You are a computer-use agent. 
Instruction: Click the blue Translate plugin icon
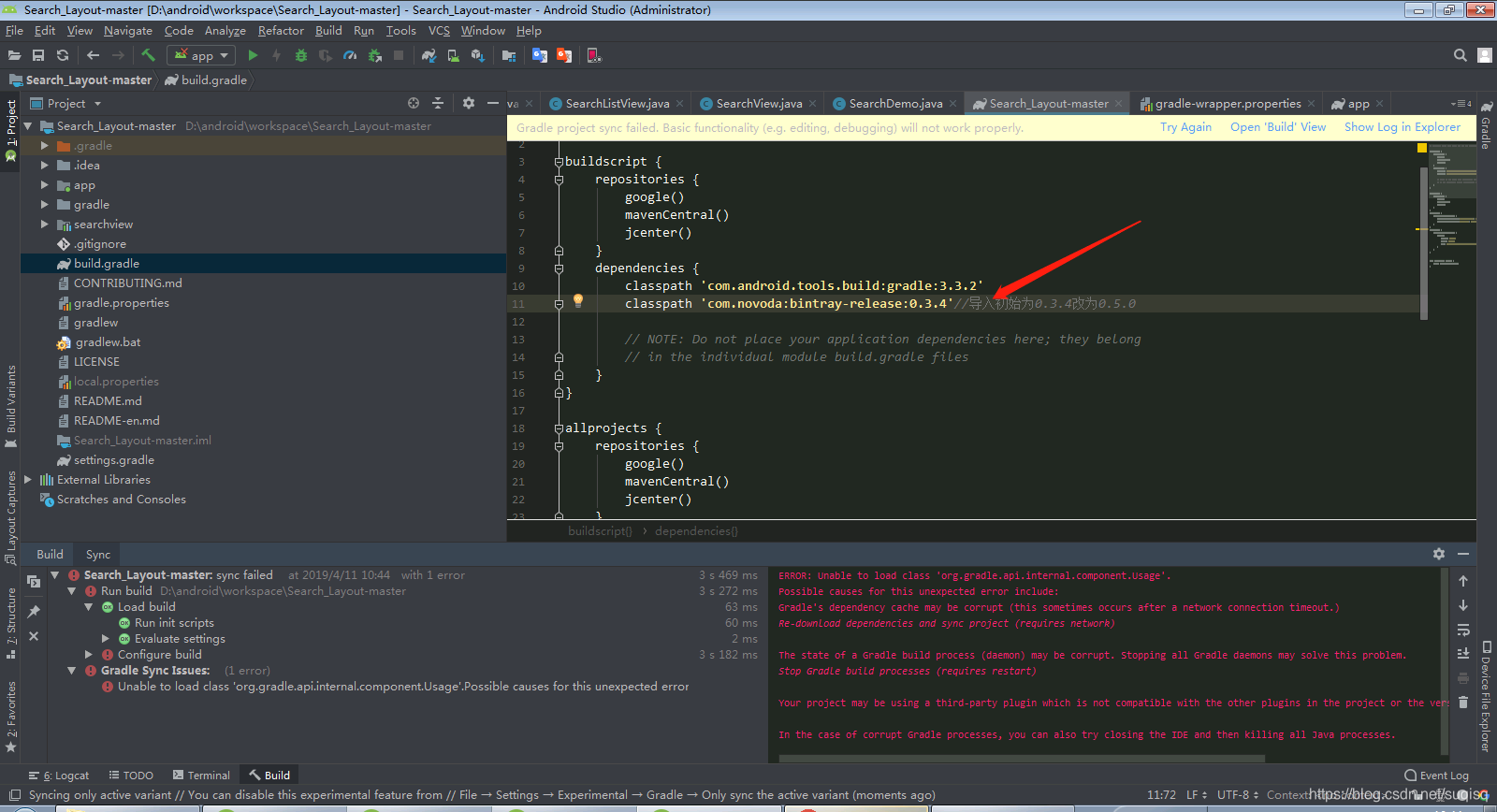click(540, 55)
